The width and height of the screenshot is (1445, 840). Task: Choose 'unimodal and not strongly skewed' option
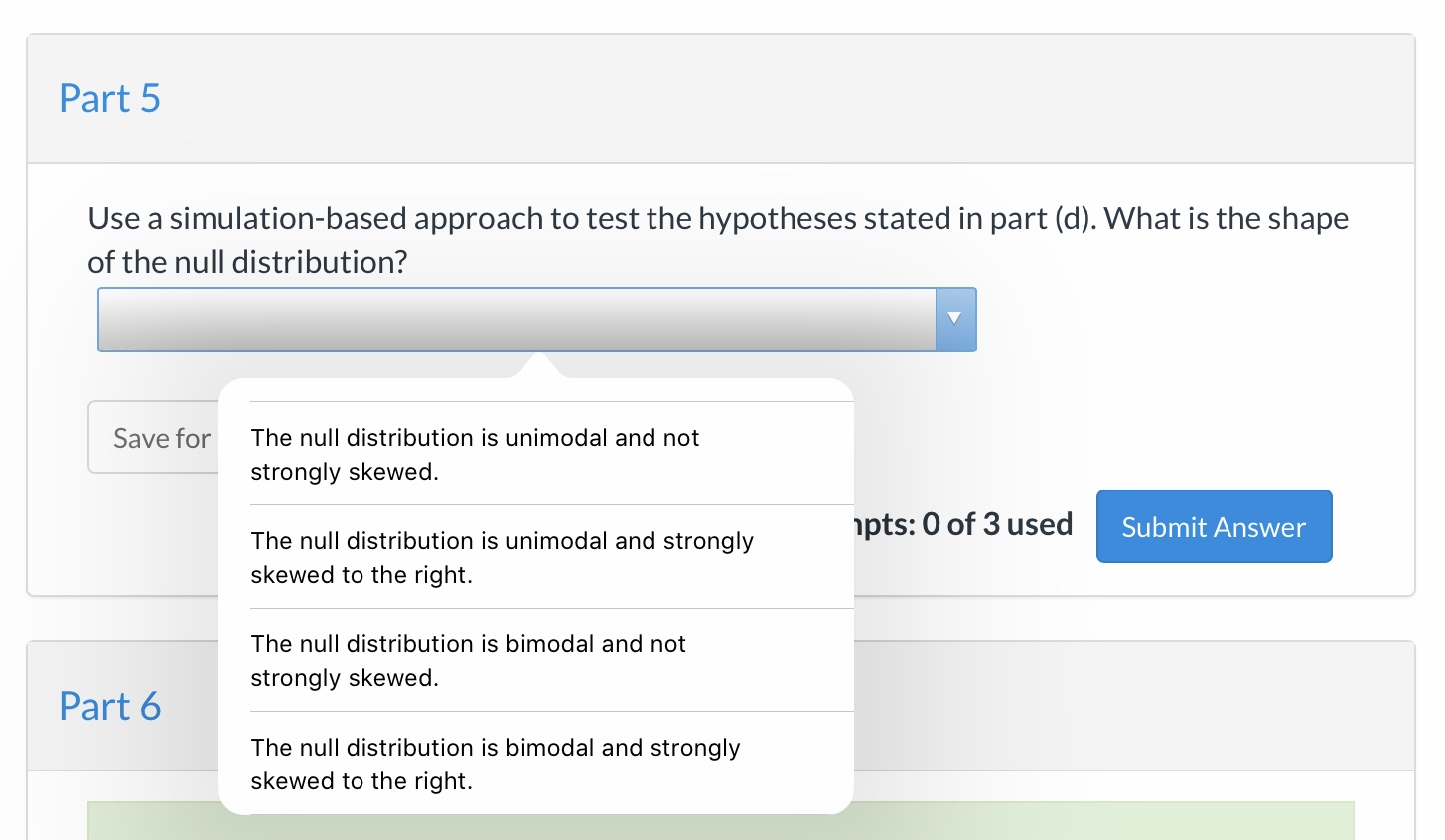(x=475, y=454)
